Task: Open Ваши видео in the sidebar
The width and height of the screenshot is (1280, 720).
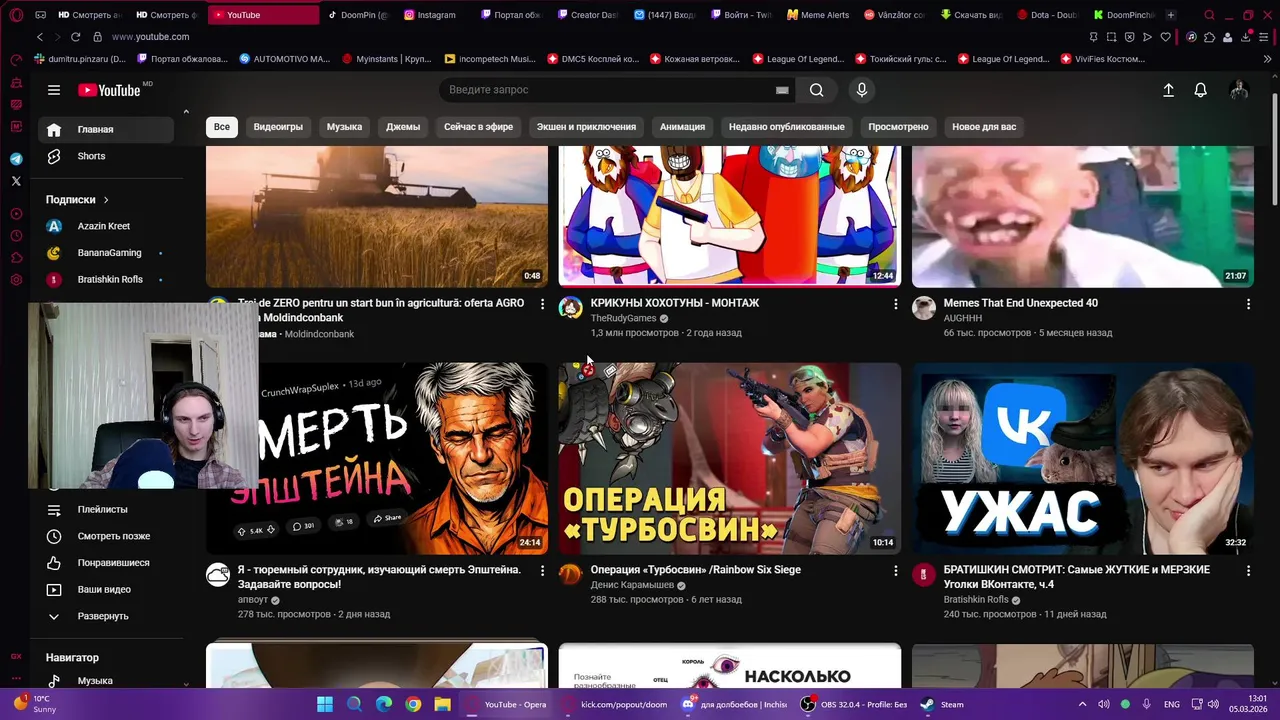Action: click(106, 589)
